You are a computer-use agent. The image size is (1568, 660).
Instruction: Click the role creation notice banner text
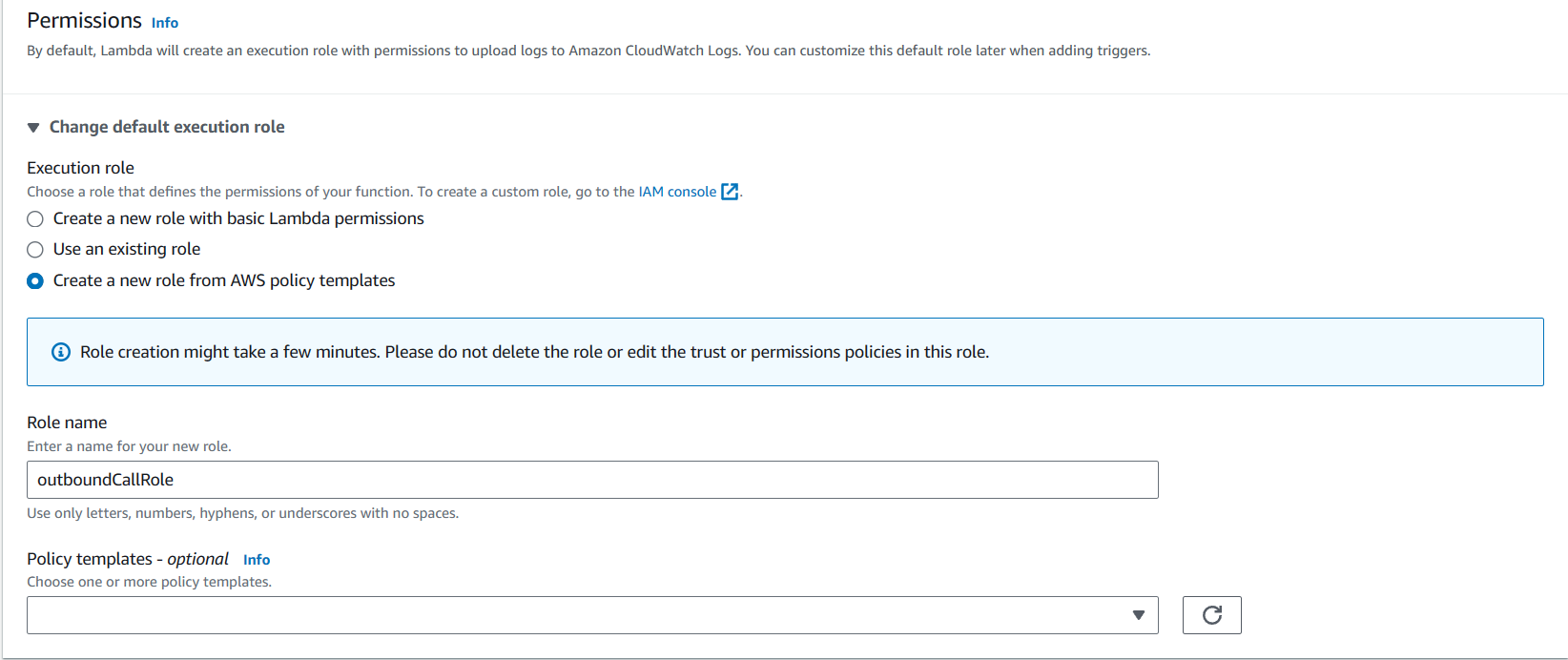tap(534, 352)
